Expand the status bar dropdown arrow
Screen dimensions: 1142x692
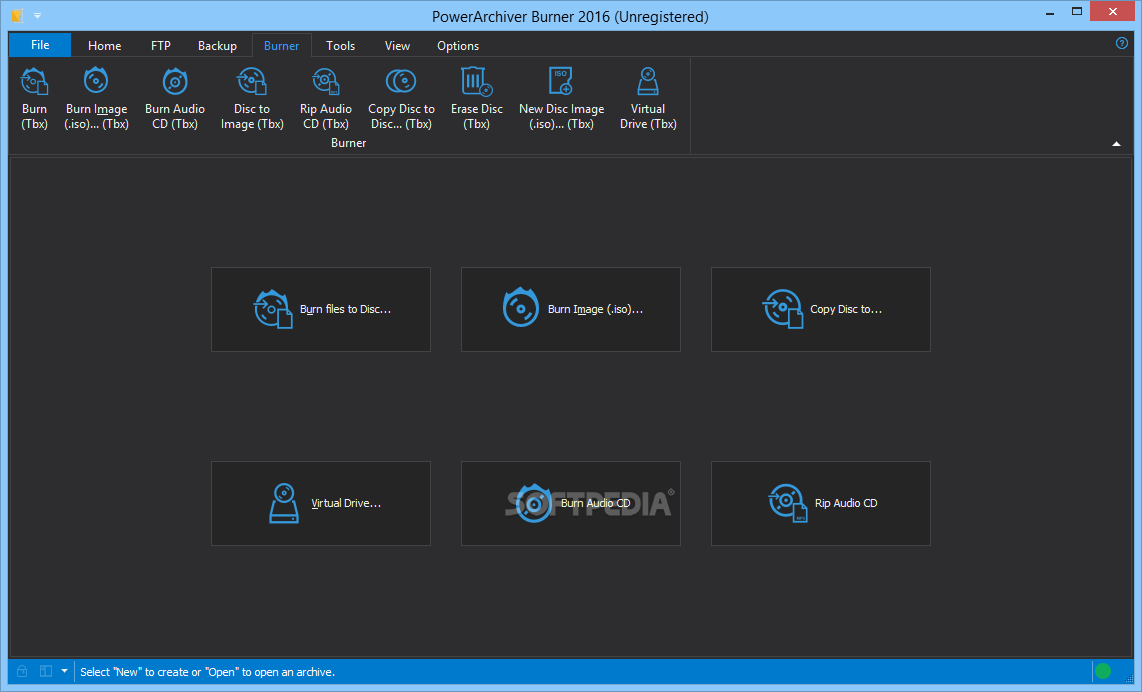click(x=64, y=671)
